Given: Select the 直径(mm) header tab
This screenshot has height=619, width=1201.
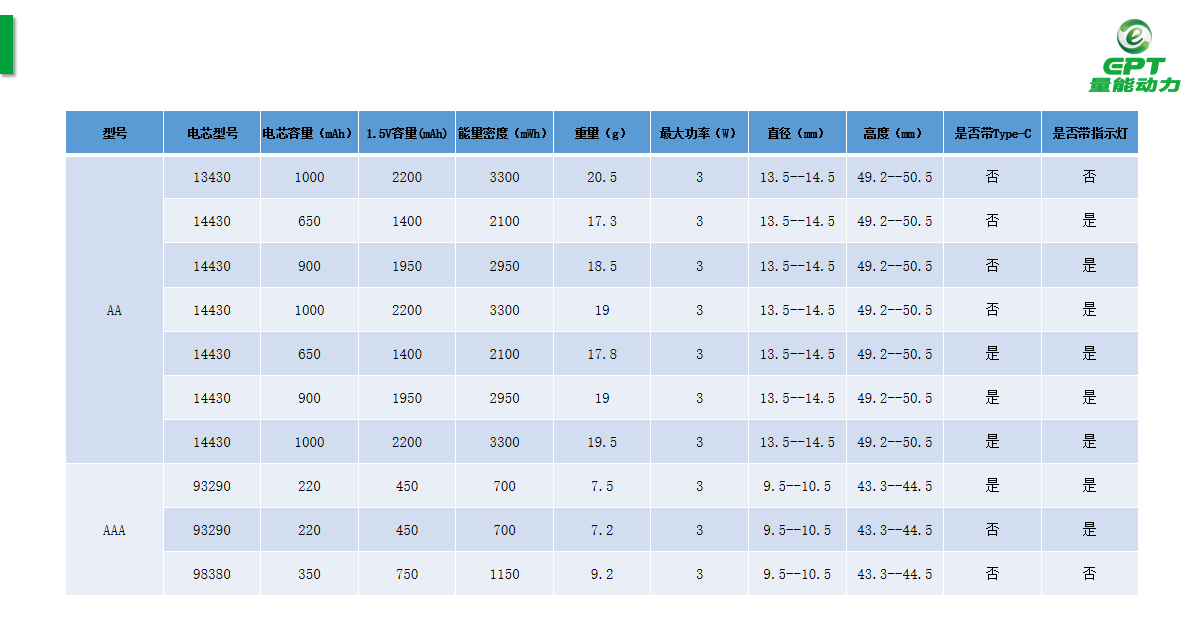Looking at the screenshot, I should click(796, 132).
